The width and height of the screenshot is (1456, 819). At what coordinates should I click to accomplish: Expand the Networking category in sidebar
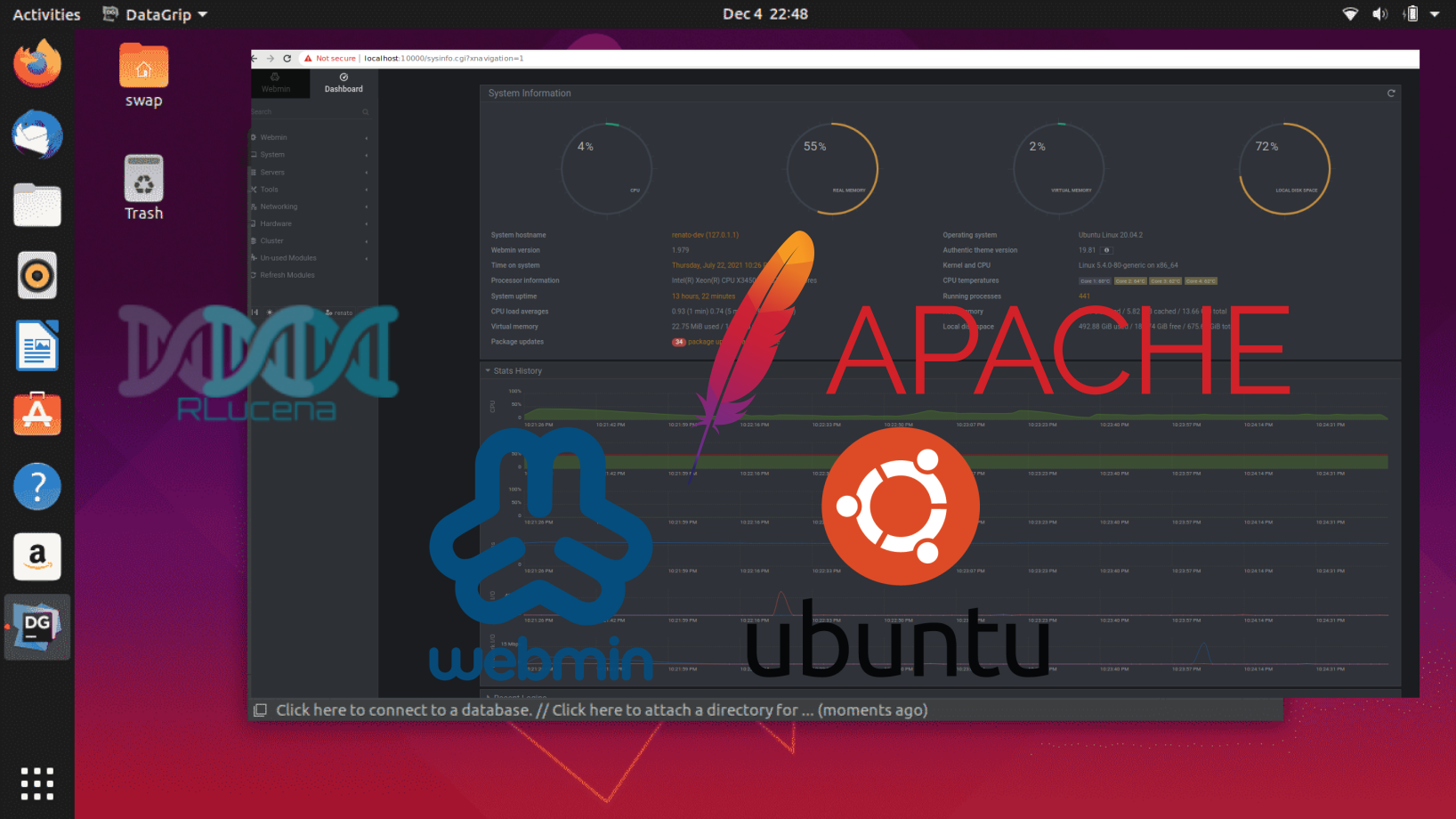310,207
